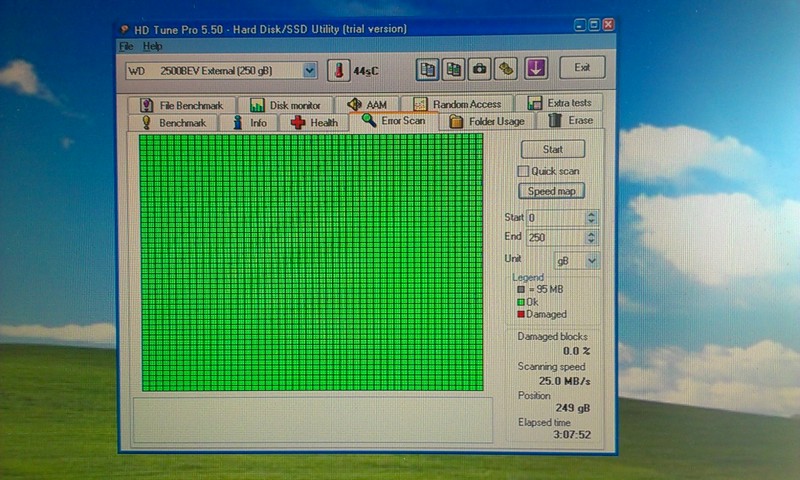Image resolution: width=800 pixels, height=480 pixels.
Task: Click the 3:07:52 elapsed time value
Action: 572,435
